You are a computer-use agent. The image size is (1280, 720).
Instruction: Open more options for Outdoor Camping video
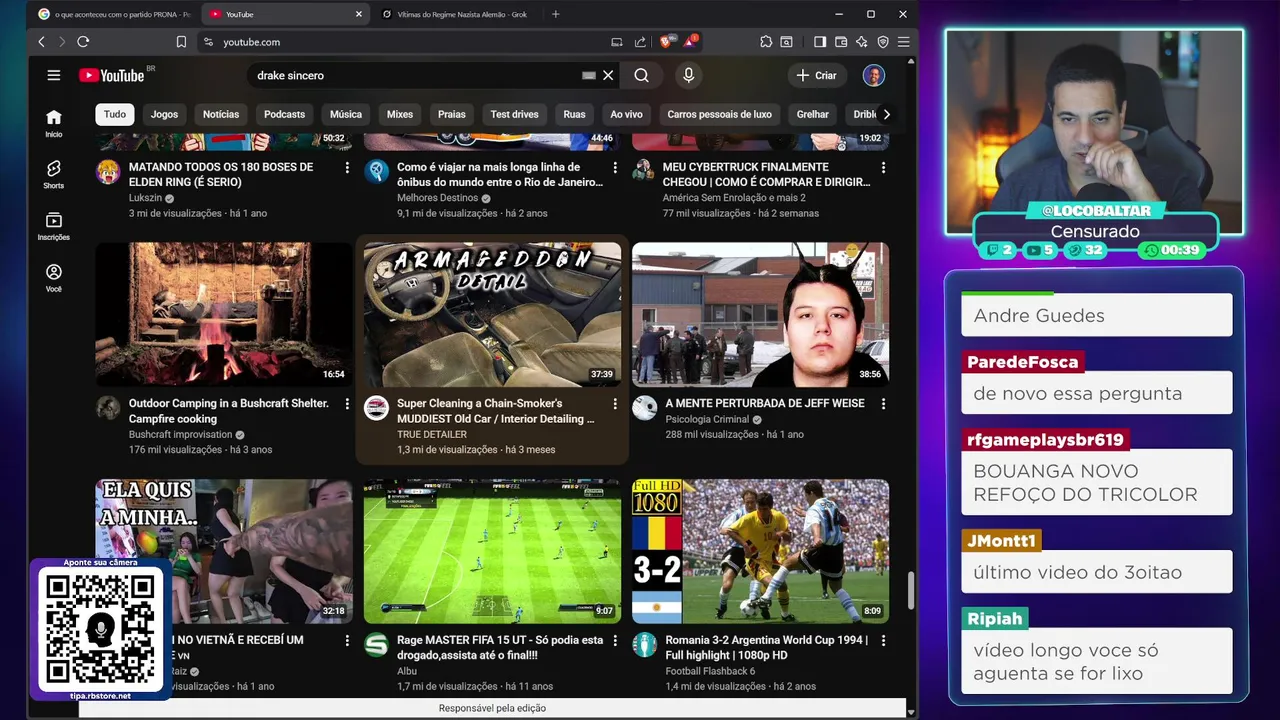click(347, 404)
